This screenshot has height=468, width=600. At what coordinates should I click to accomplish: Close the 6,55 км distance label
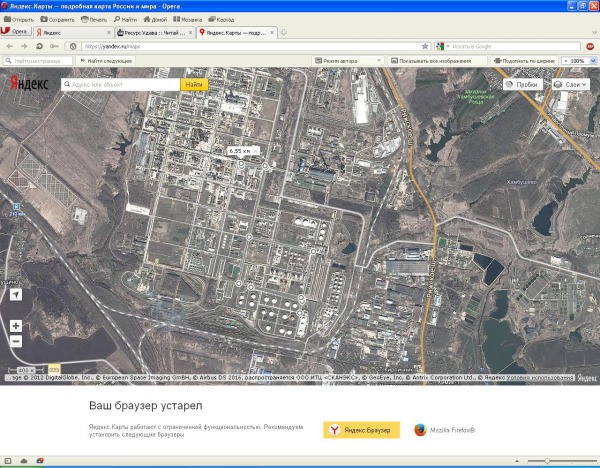tap(256, 151)
